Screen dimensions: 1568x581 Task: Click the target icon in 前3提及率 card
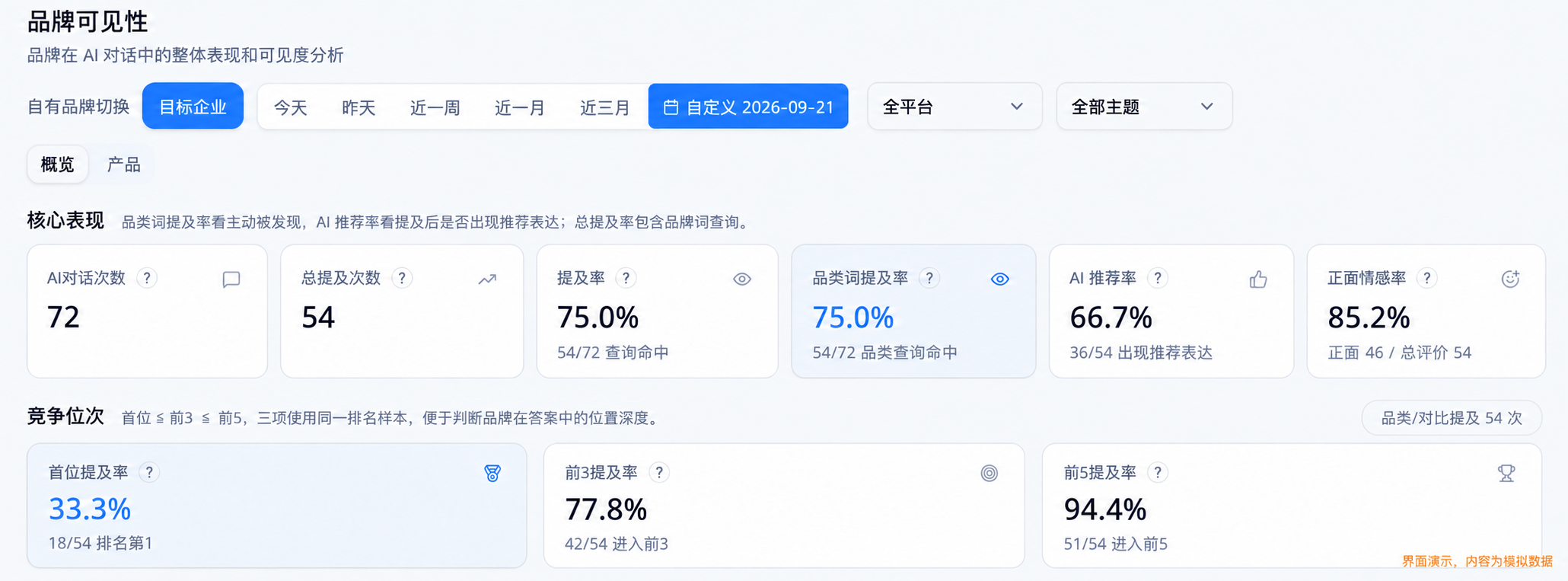click(x=989, y=473)
